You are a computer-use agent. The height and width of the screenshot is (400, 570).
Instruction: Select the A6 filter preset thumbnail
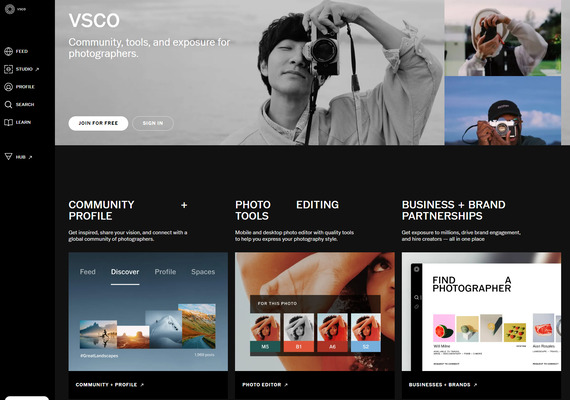pyautogui.click(x=332, y=332)
